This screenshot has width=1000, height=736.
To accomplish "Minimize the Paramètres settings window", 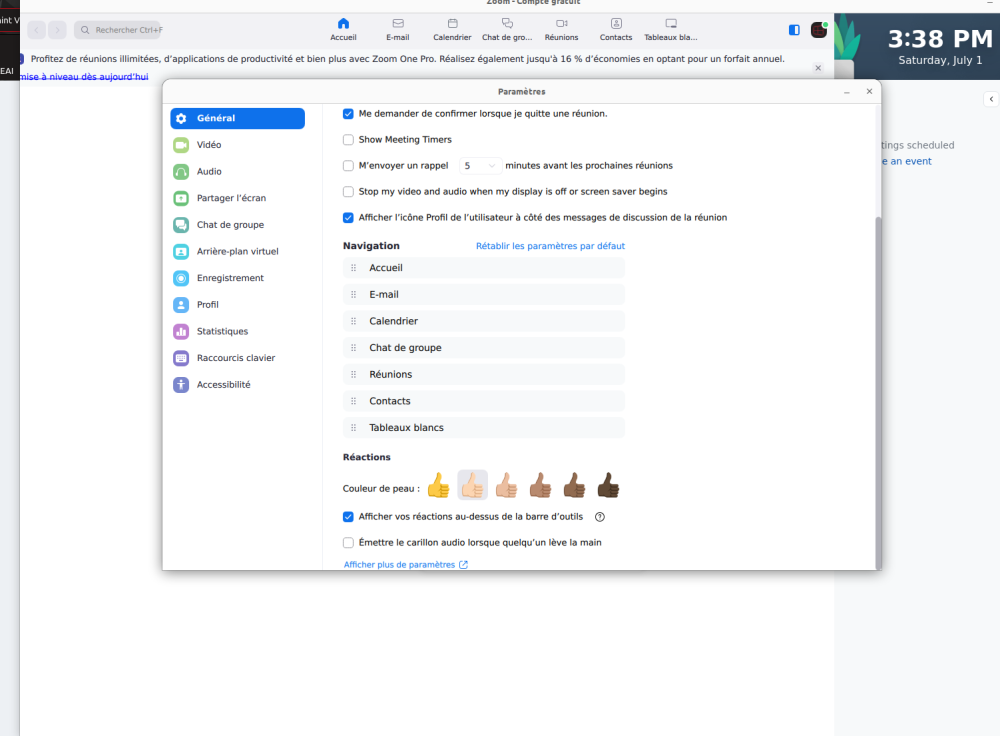I will tap(847, 92).
